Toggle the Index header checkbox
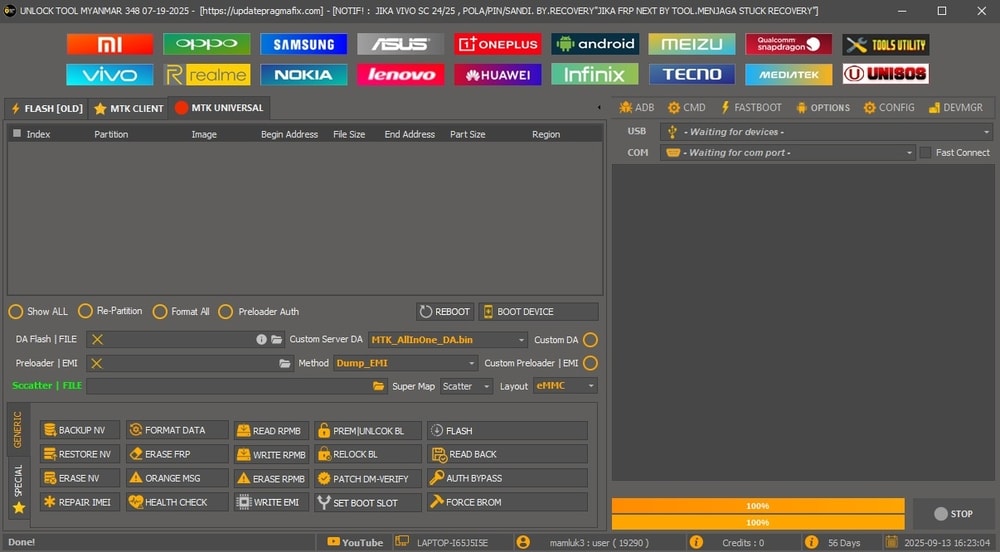Image resolution: width=1000 pixels, height=552 pixels. (x=17, y=134)
